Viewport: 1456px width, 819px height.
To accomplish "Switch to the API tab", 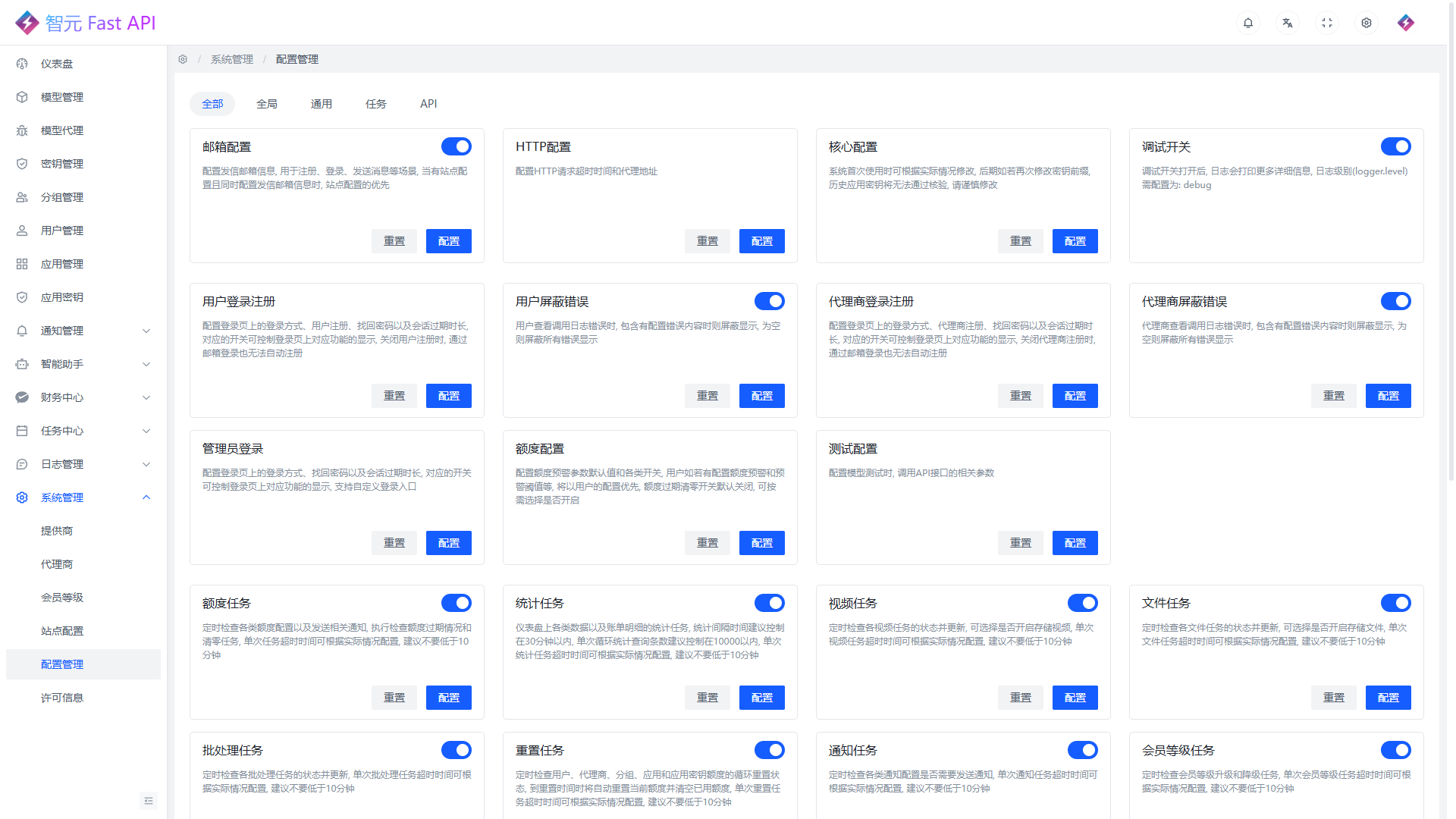I will pyautogui.click(x=428, y=104).
